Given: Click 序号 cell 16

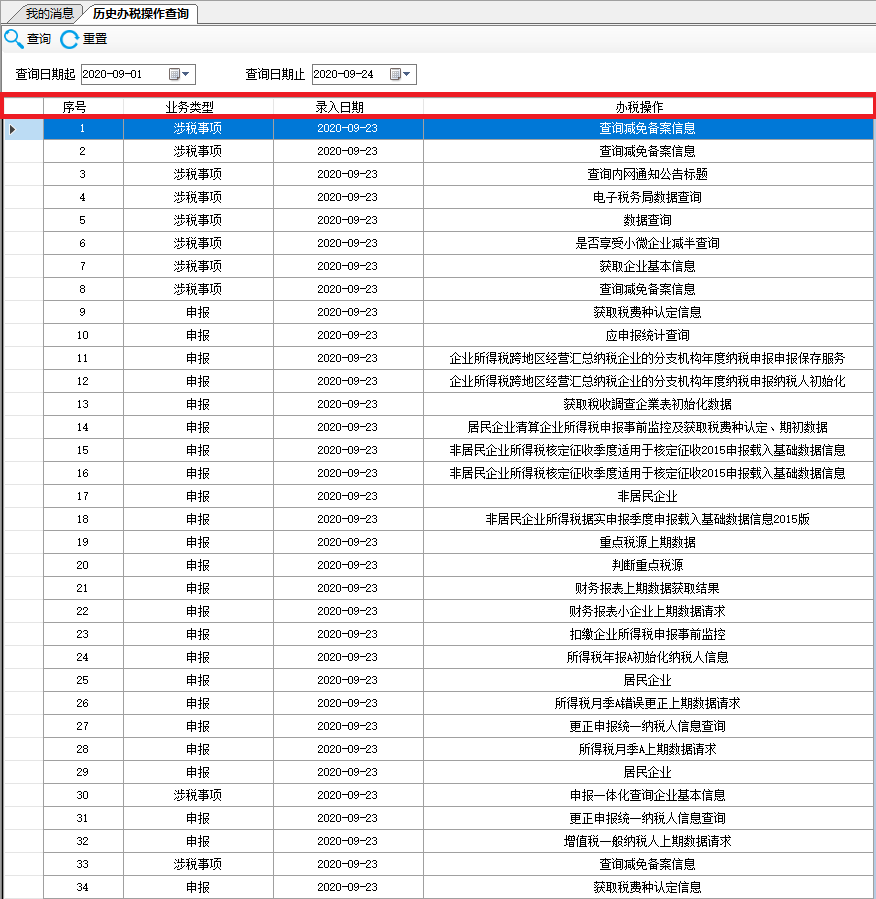Looking at the screenshot, I should (83, 473).
